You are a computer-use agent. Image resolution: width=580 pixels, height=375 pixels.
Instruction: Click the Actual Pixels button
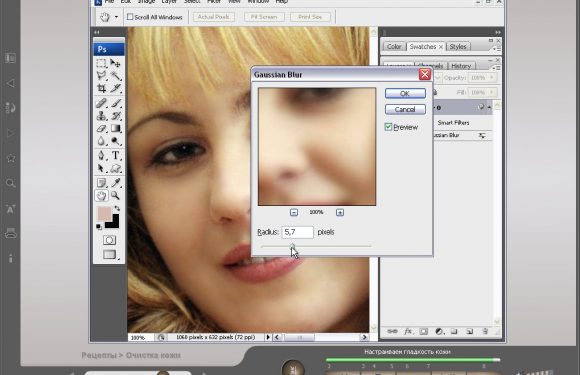coord(213,17)
